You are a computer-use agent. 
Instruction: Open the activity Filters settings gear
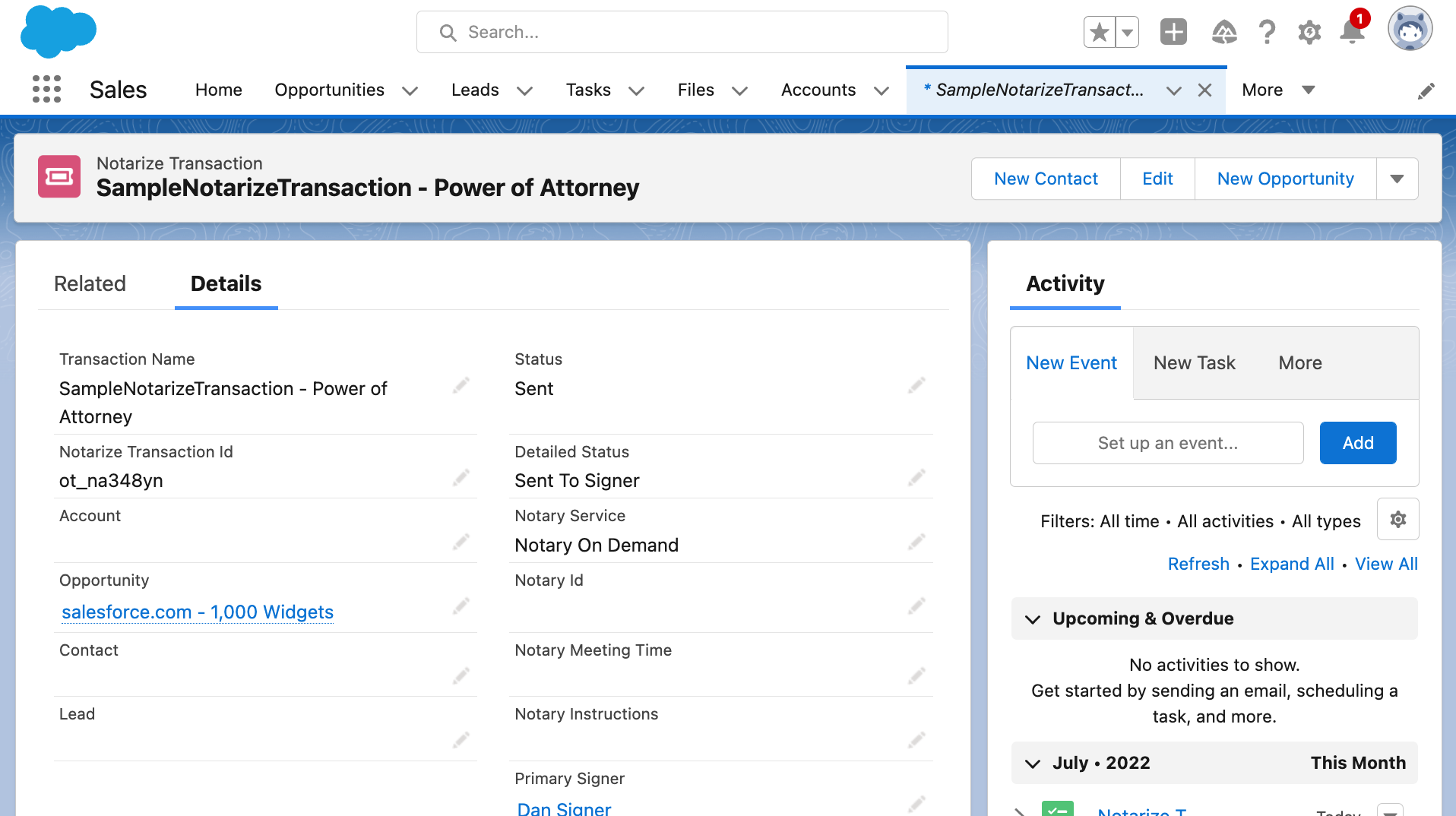[x=1397, y=520]
